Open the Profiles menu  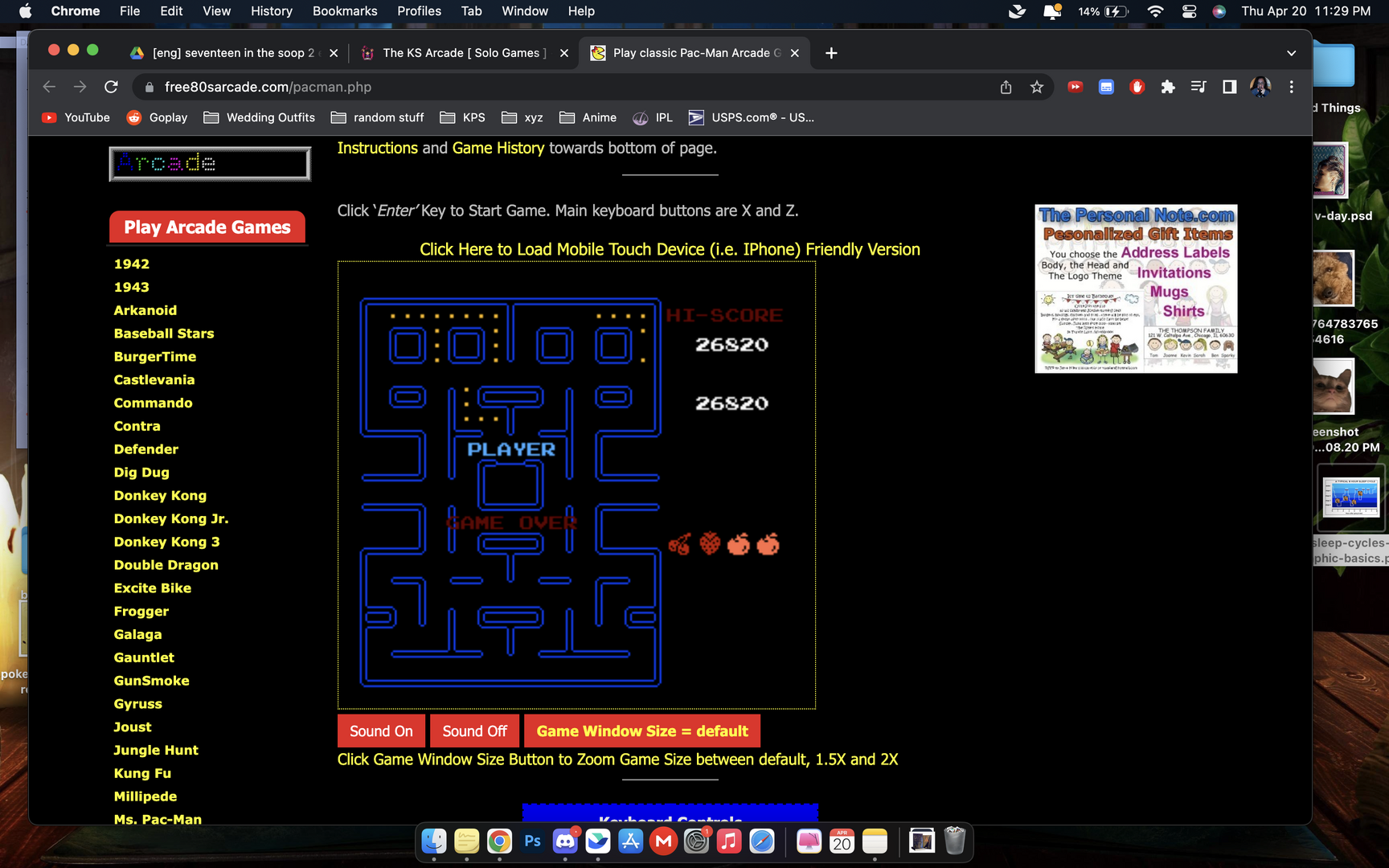419,11
